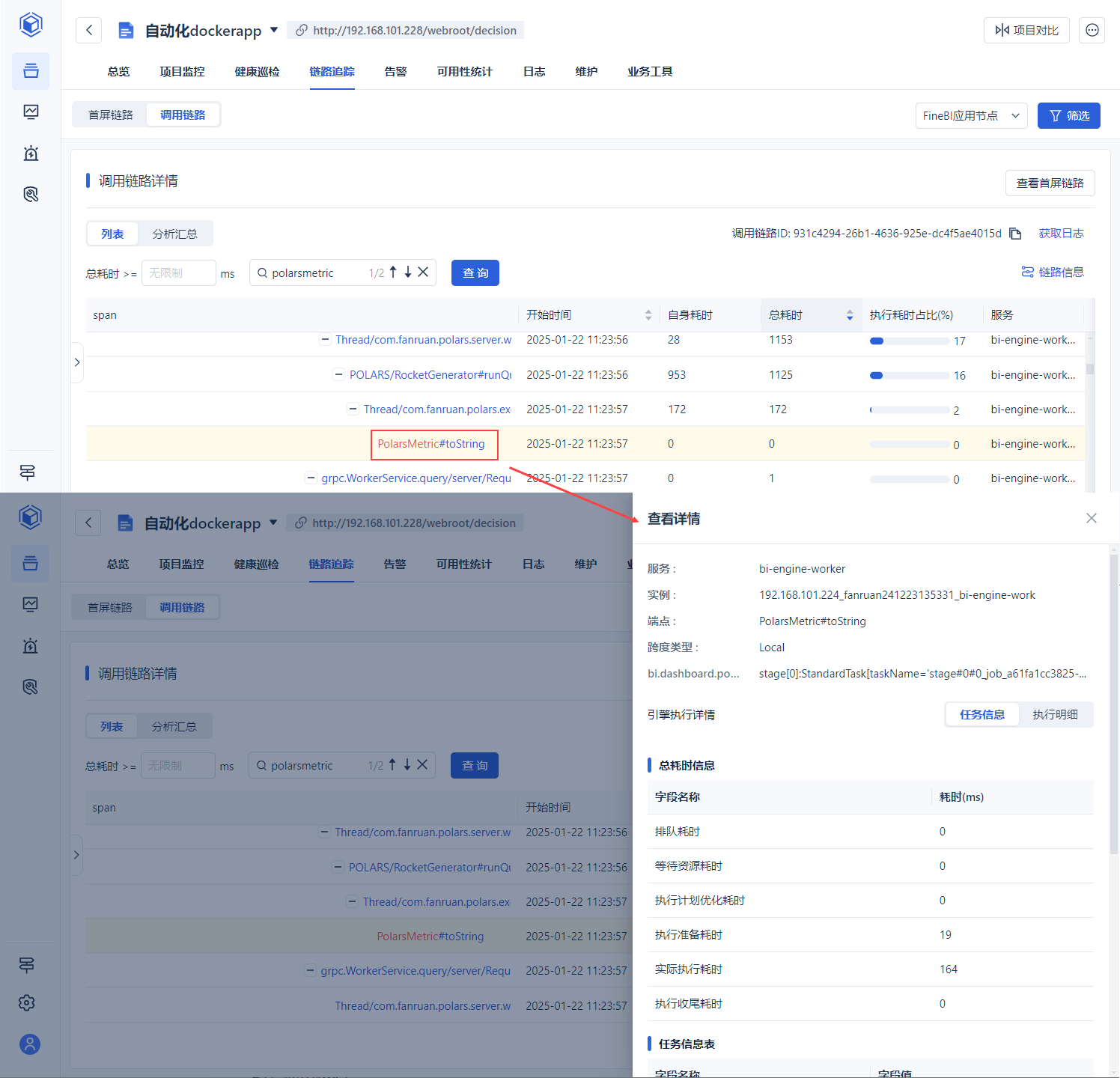Click the stage[0]:StandardTask value in the drawer
Image resolution: width=1120 pixels, height=1078 pixels.
(922, 674)
